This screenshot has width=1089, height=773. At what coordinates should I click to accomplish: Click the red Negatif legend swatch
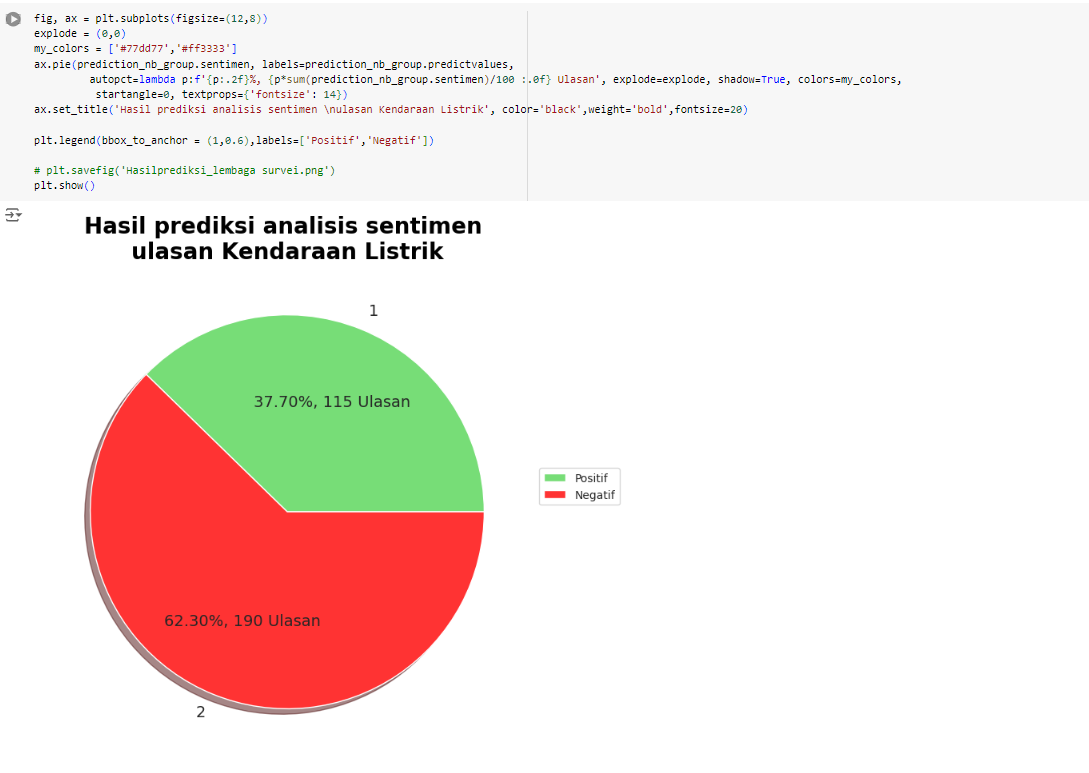coord(555,494)
